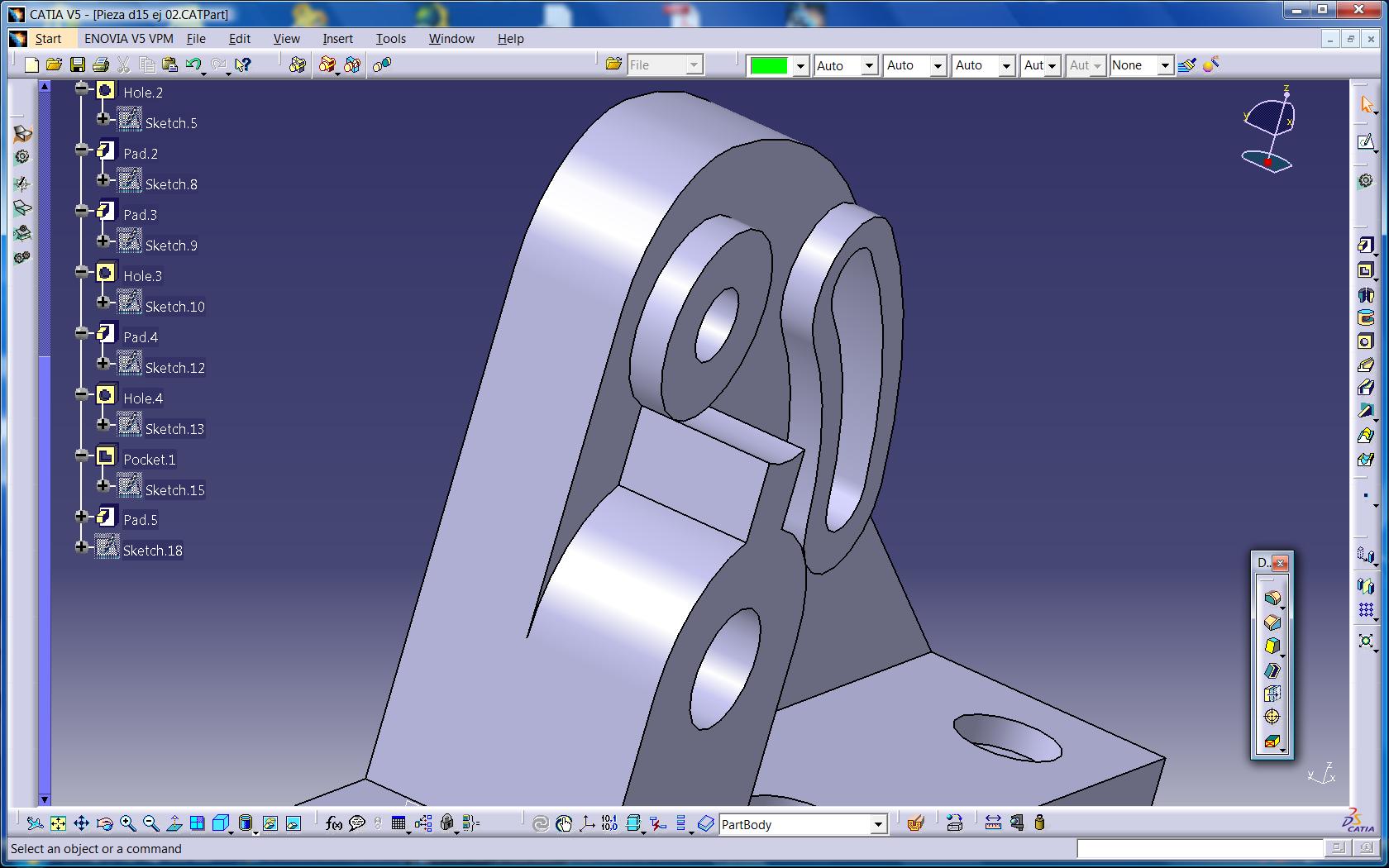
Task: Click the bottom icon in the floating D.. toolbar
Action: tap(1272, 742)
